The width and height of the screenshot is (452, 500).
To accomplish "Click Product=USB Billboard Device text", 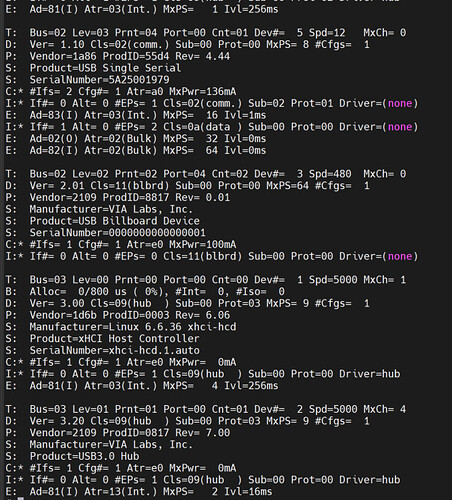I will tap(115, 221).
